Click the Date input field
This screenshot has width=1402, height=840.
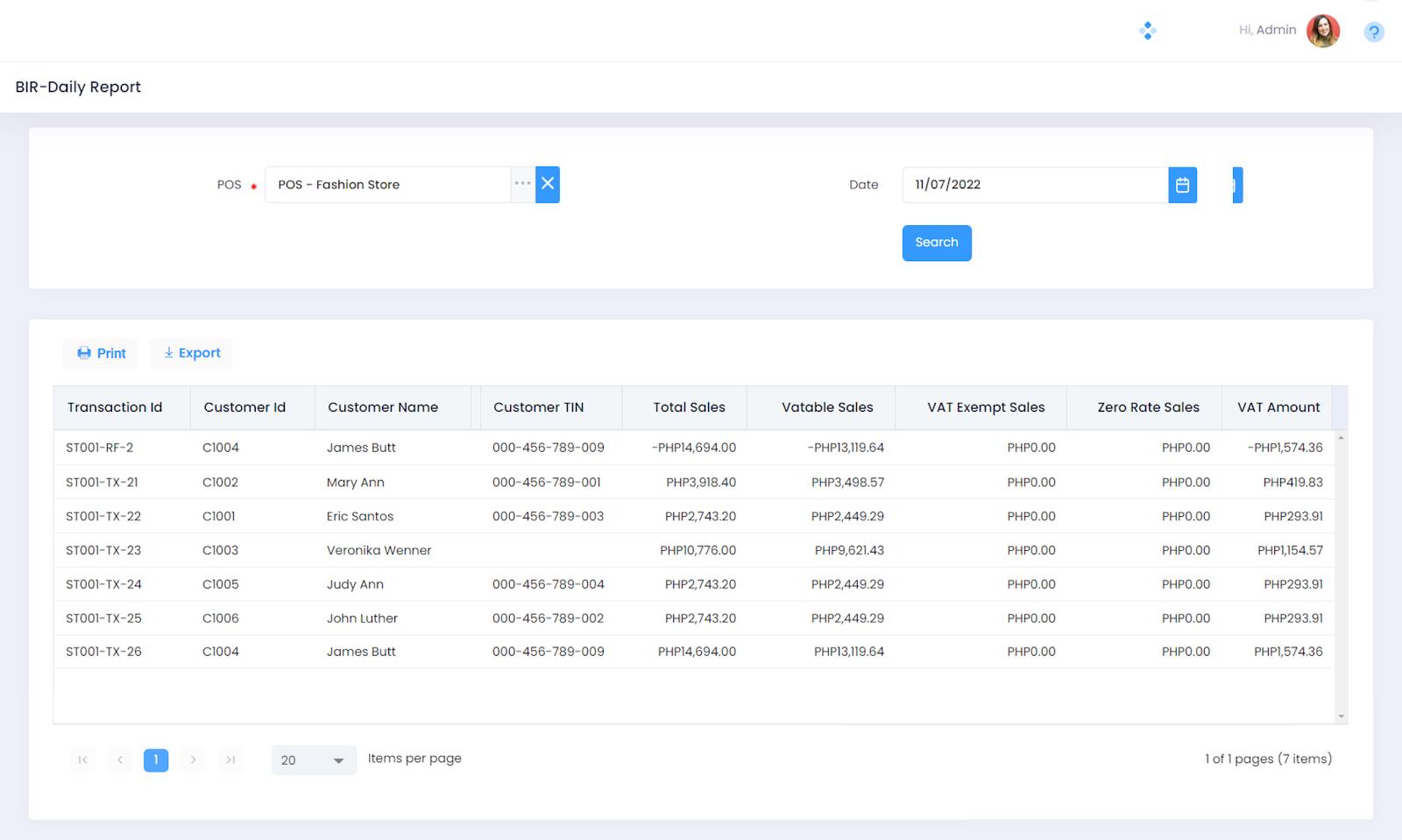(x=1034, y=185)
